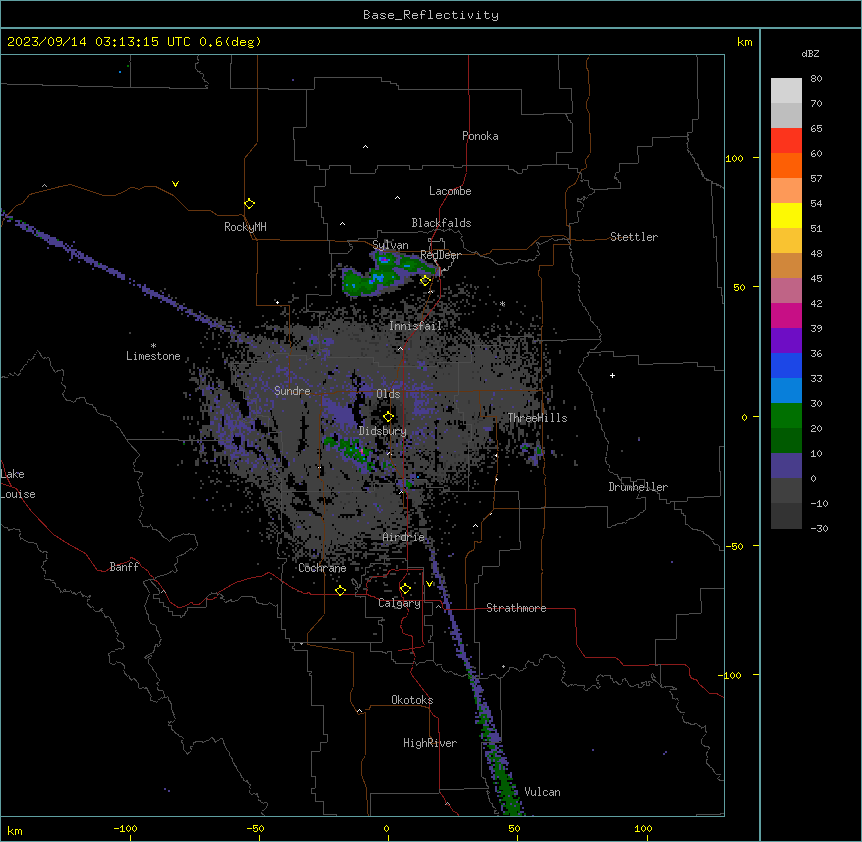The height and width of the screenshot is (842, 862).
Task: Click the Calgary city label
Action: (399, 603)
